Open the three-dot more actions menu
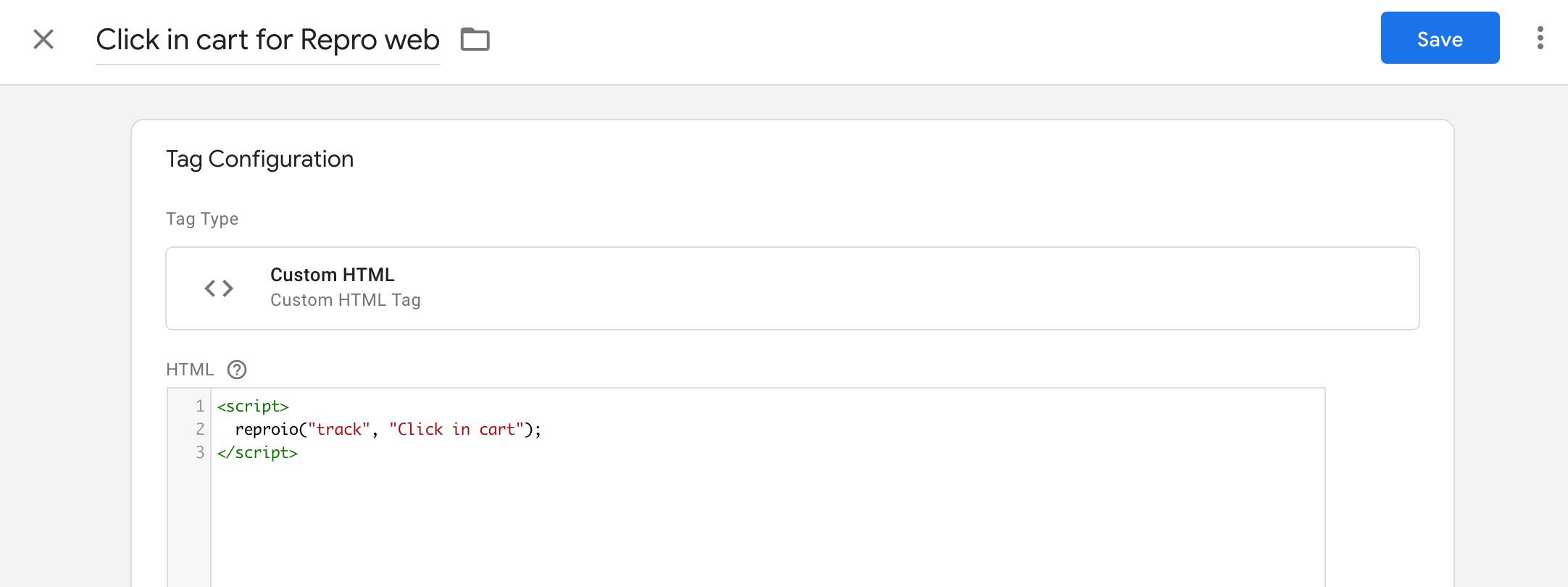The width and height of the screenshot is (1568, 587). 1540,38
